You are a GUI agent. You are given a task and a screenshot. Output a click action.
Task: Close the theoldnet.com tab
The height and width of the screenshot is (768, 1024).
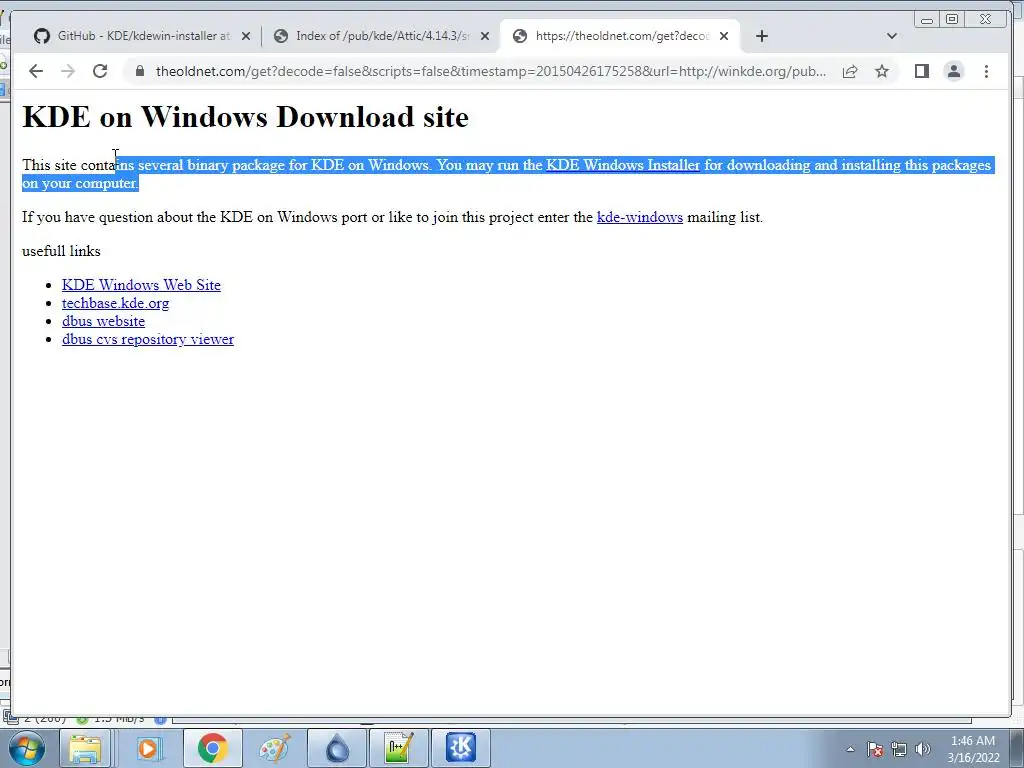point(724,36)
